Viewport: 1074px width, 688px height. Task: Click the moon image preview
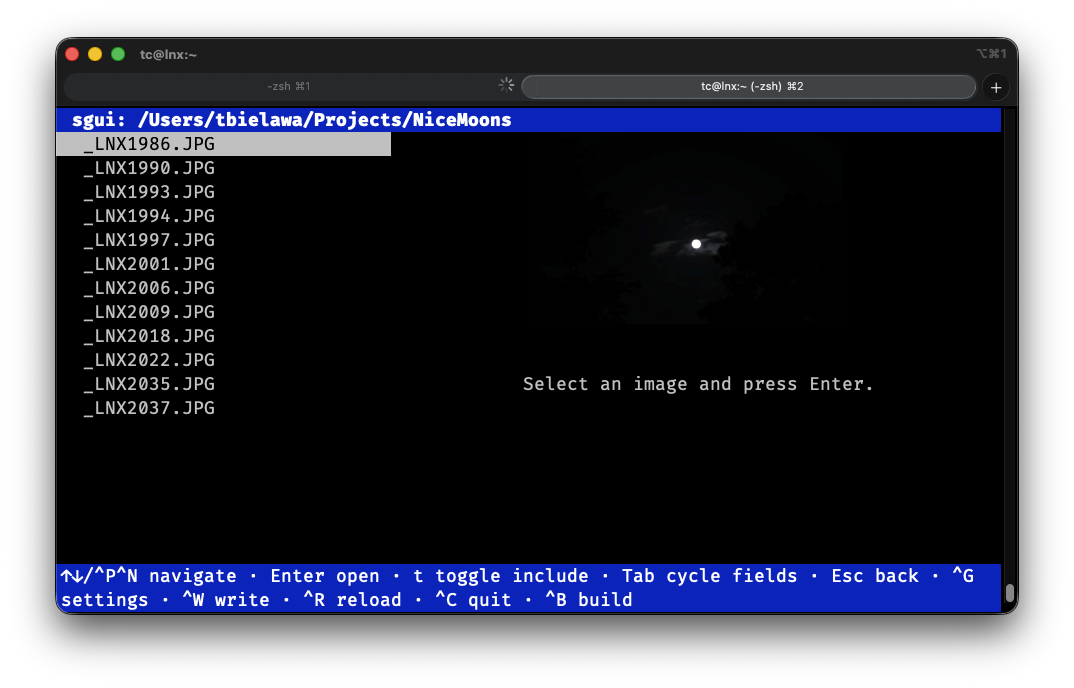(696, 230)
